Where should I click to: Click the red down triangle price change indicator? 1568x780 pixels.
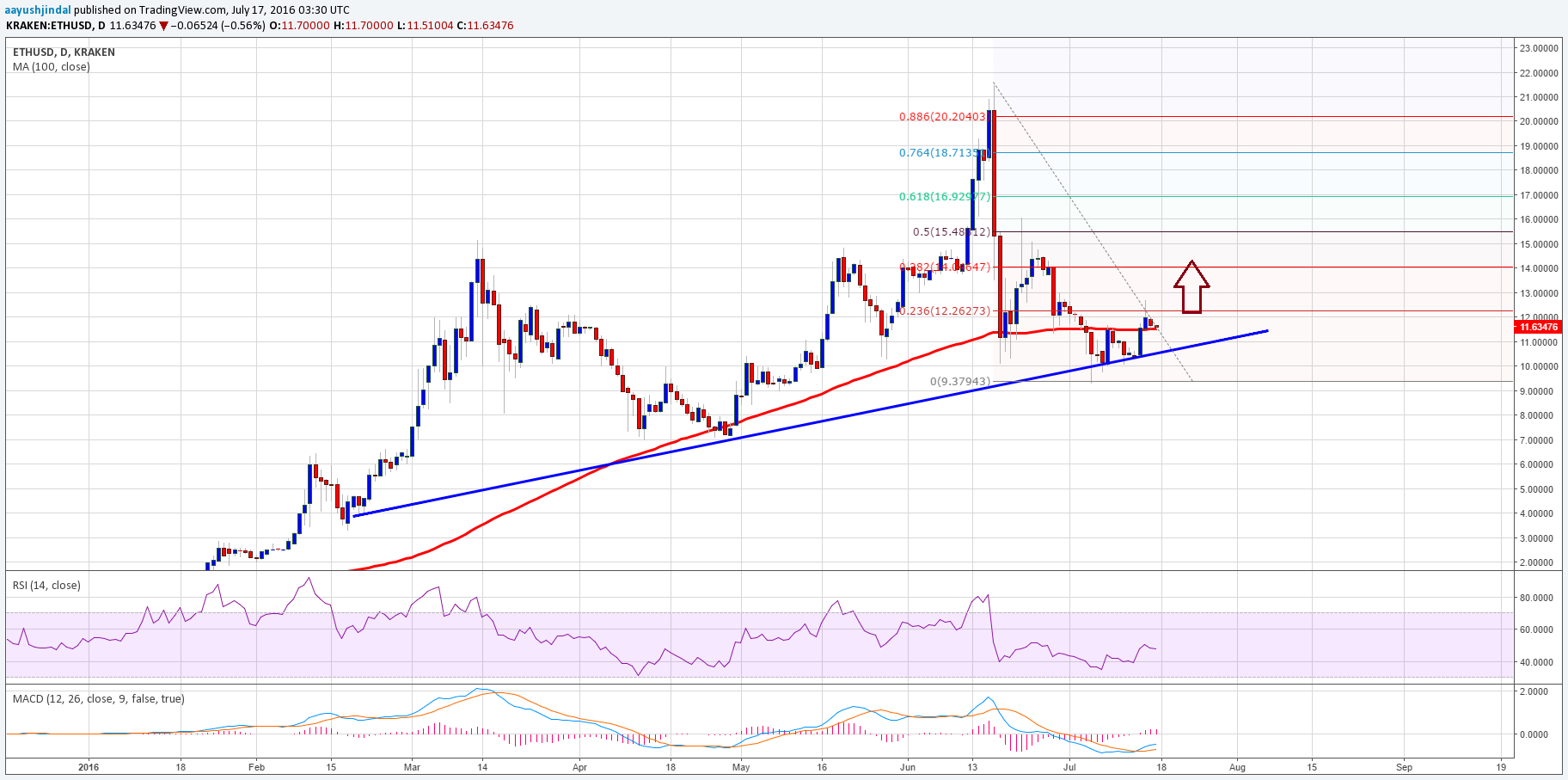[x=163, y=26]
